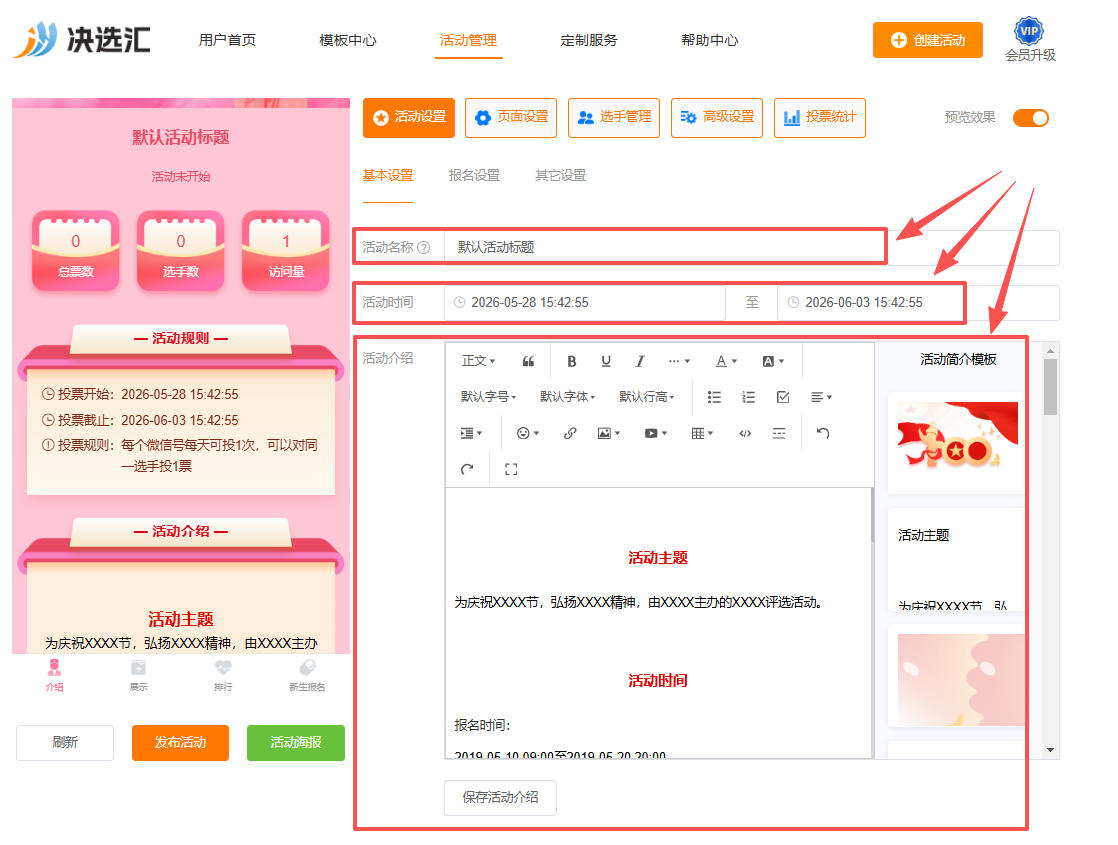Open the emoji picker dropdown
This screenshot has width=1118, height=845.
pos(528,433)
